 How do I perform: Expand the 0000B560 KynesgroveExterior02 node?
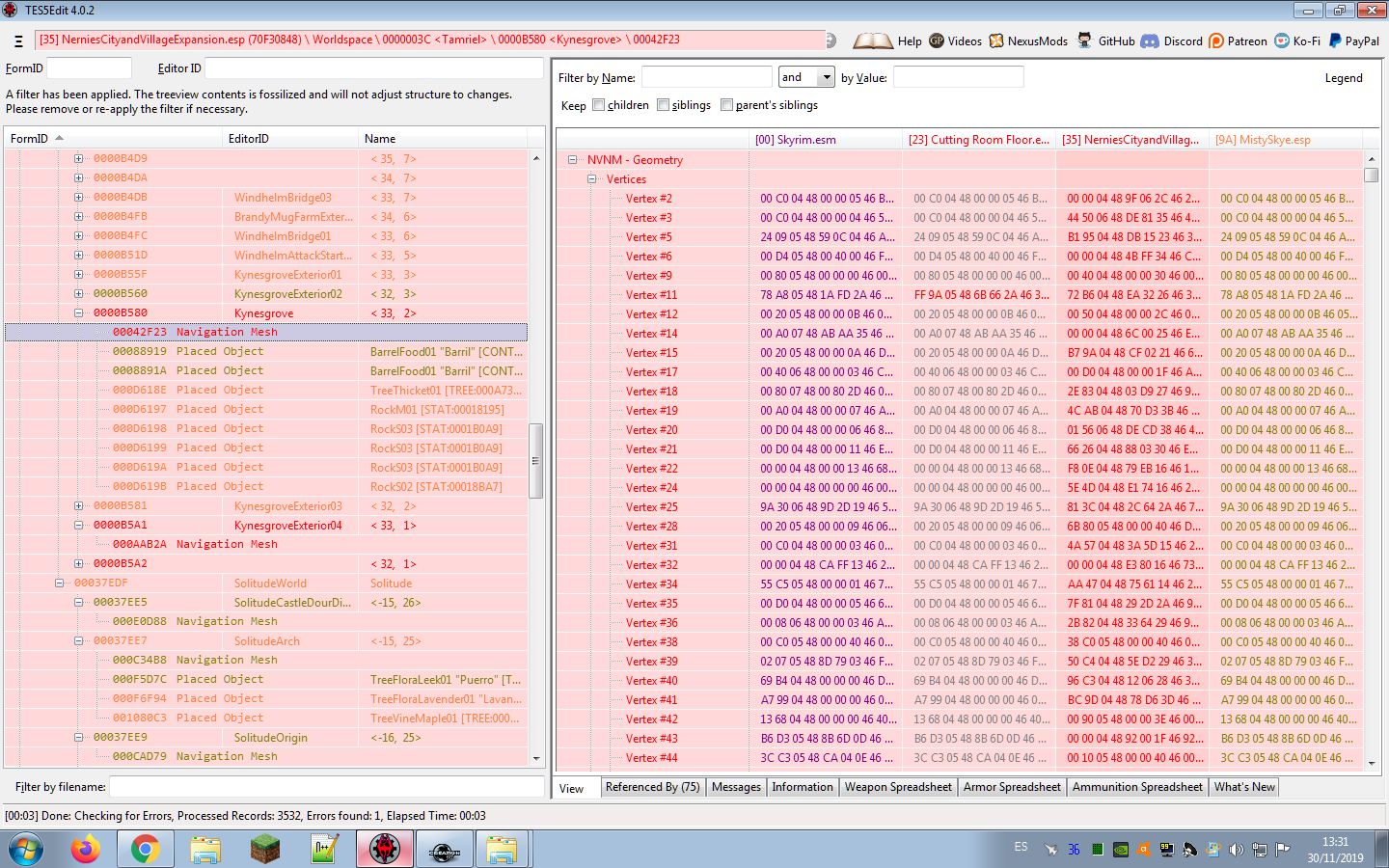click(79, 294)
